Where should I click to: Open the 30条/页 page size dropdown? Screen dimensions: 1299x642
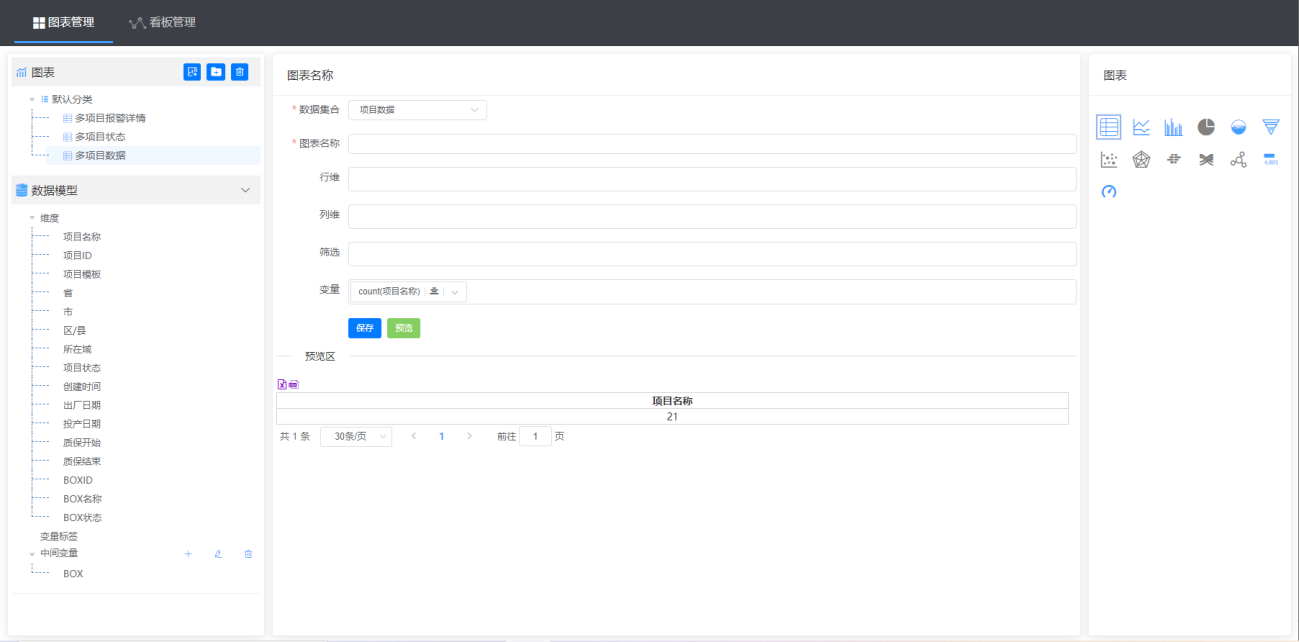point(356,437)
